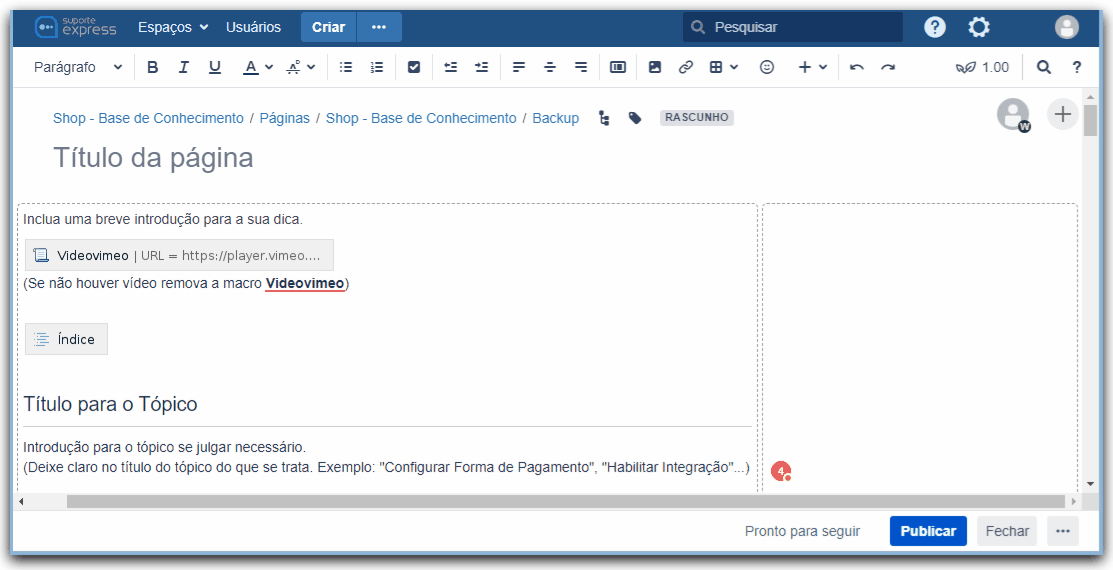Screen dimensions: 1113x570
Task: Open first Shop - Base de Conhecimento breadcrumb
Action: click(148, 119)
